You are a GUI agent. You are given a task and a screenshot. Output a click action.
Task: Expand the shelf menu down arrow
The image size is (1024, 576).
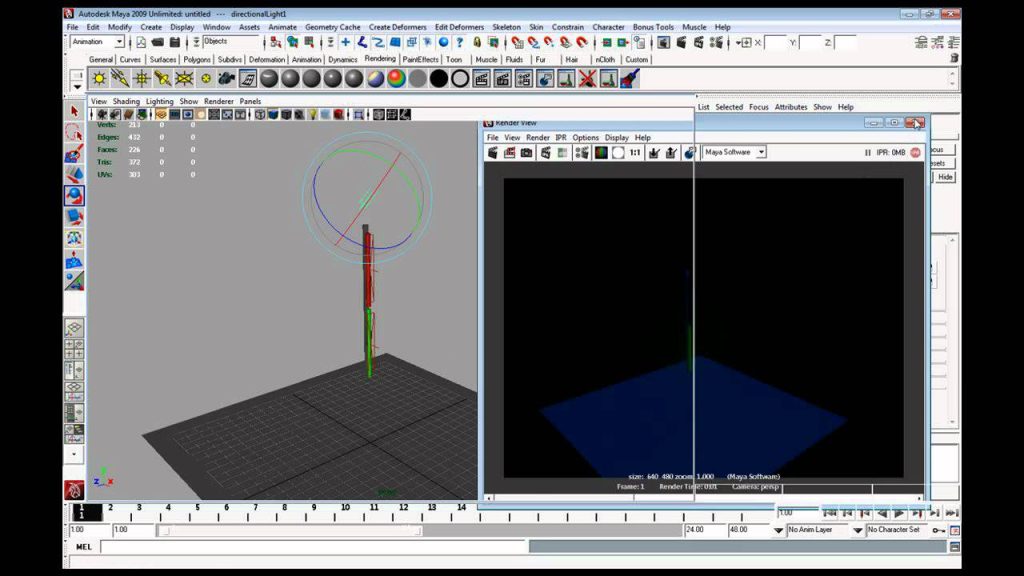[x=77, y=86]
